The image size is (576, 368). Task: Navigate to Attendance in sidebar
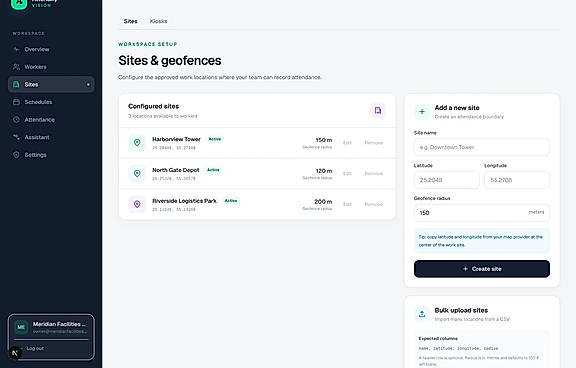click(51, 120)
